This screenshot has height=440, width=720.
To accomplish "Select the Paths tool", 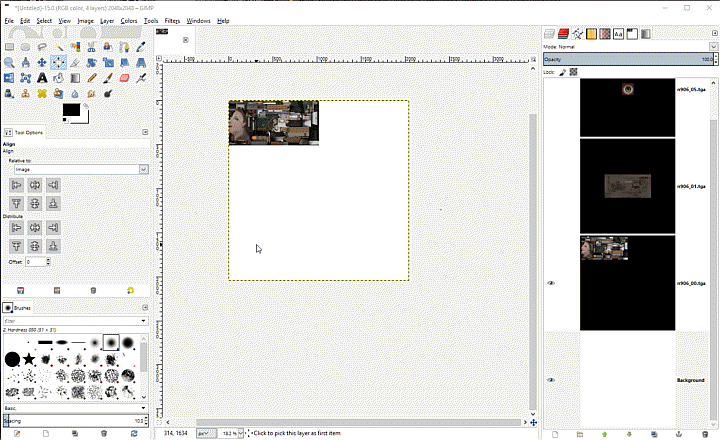I will tap(124, 47).
